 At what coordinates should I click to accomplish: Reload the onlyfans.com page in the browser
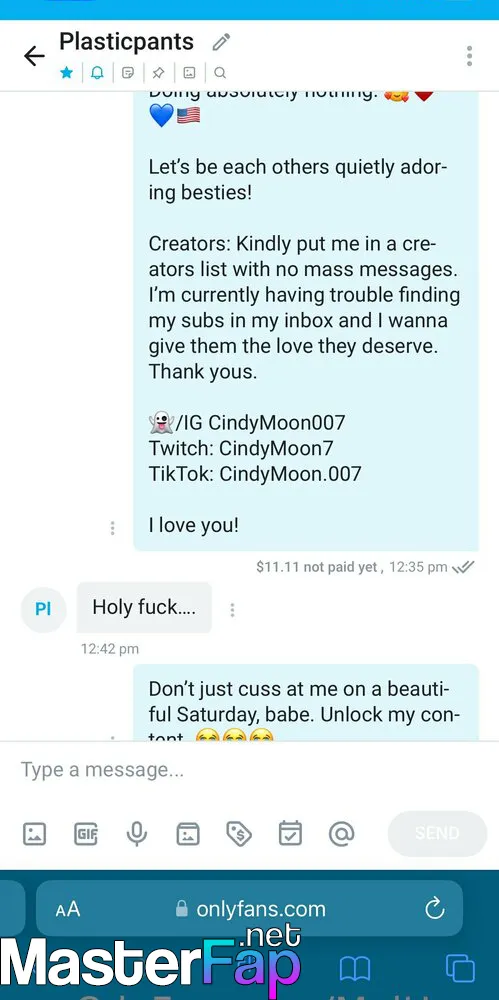[x=435, y=908]
